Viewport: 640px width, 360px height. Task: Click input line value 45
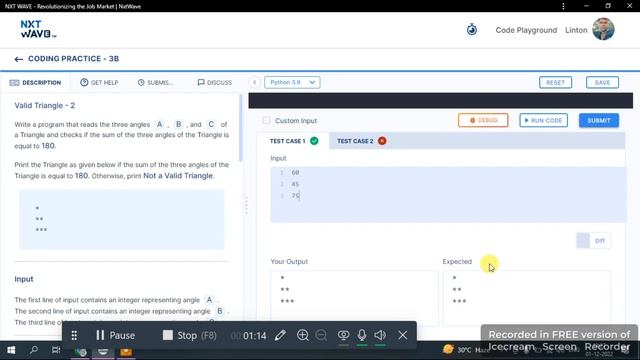click(x=295, y=184)
